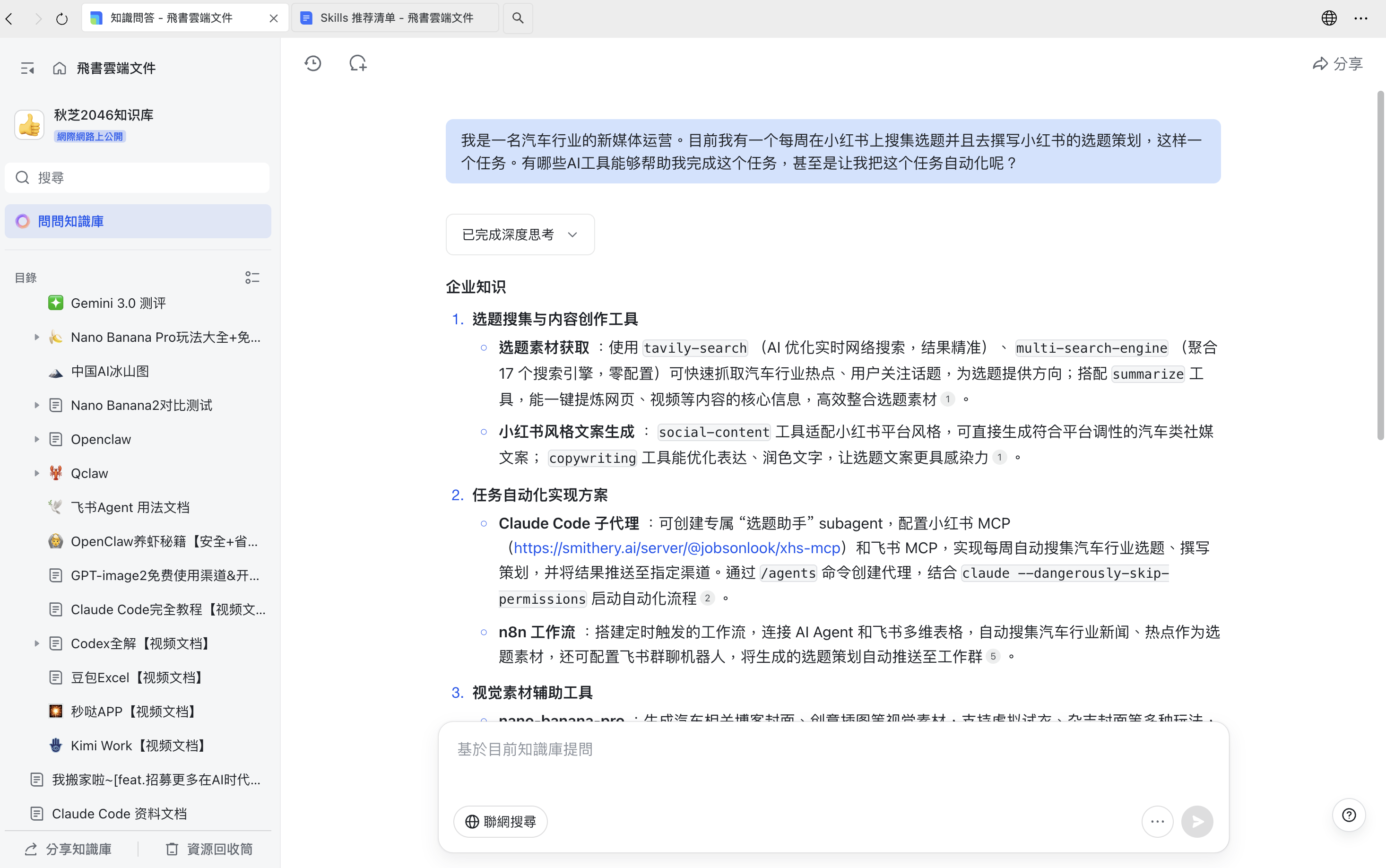Toggle the 目錄 list settings icon

(x=252, y=278)
